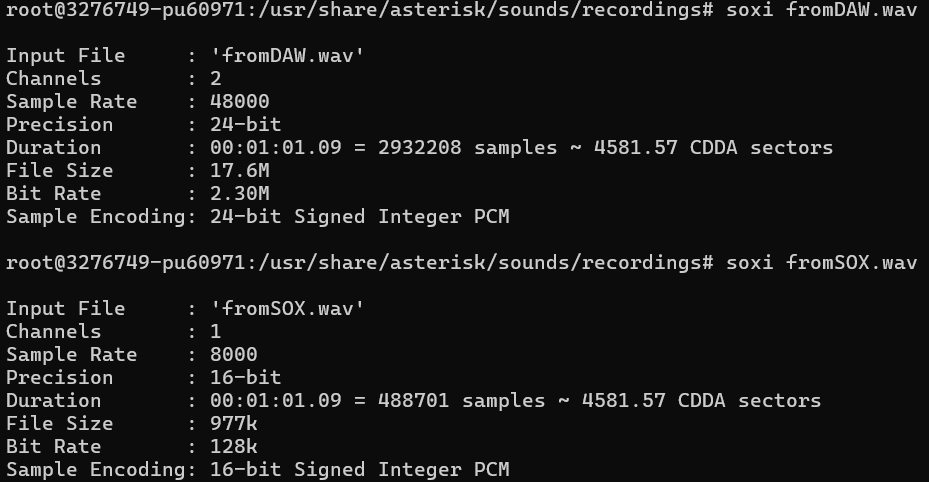The height and width of the screenshot is (482, 929).
Task: Click the 48000 sample rate value
Action: point(239,102)
